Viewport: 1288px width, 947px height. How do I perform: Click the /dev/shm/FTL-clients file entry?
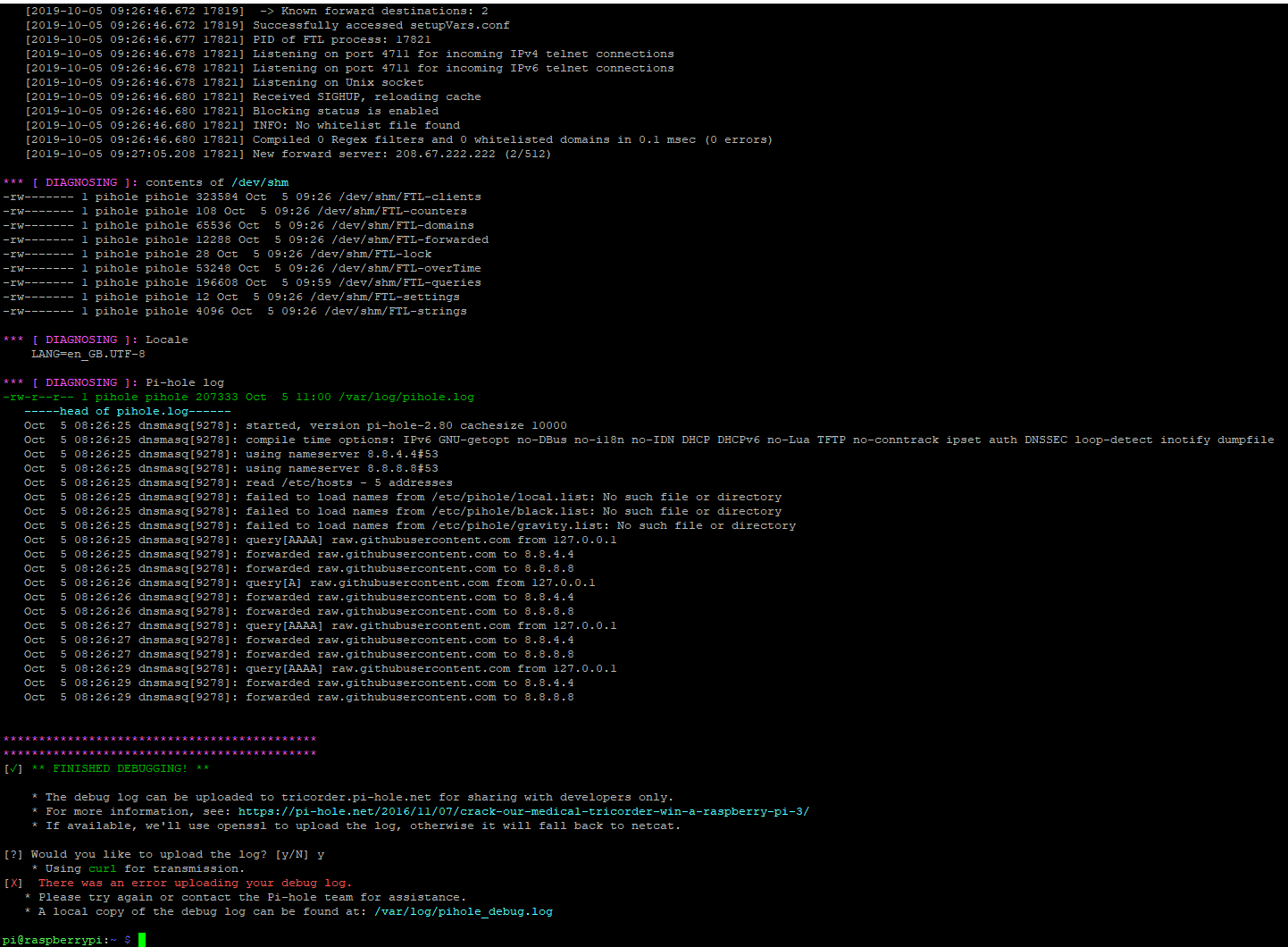[x=242, y=197]
